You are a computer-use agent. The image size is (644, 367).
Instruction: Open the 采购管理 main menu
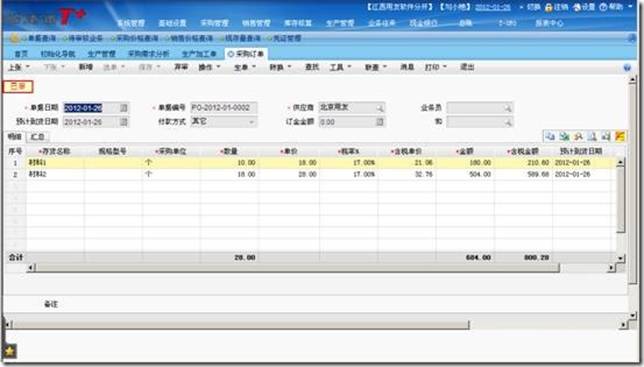point(214,23)
